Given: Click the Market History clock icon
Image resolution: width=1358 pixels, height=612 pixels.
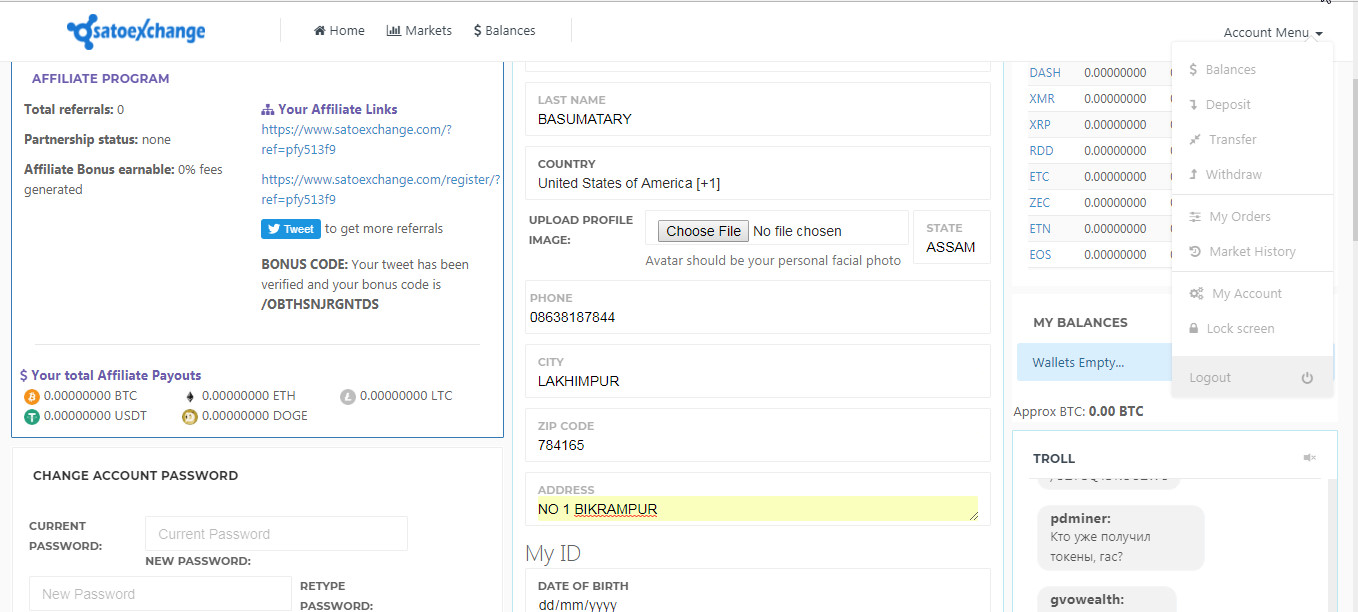Looking at the screenshot, I should [x=1195, y=252].
